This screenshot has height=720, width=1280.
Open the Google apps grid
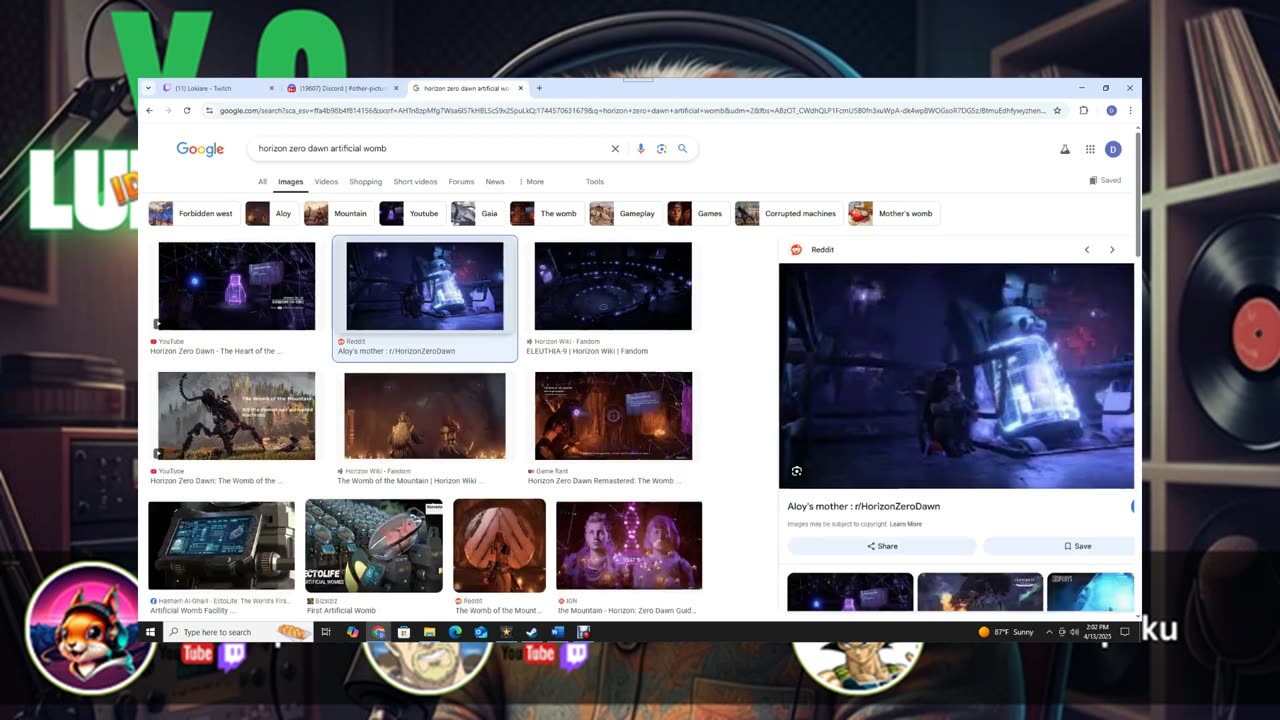click(x=1090, y=149)
